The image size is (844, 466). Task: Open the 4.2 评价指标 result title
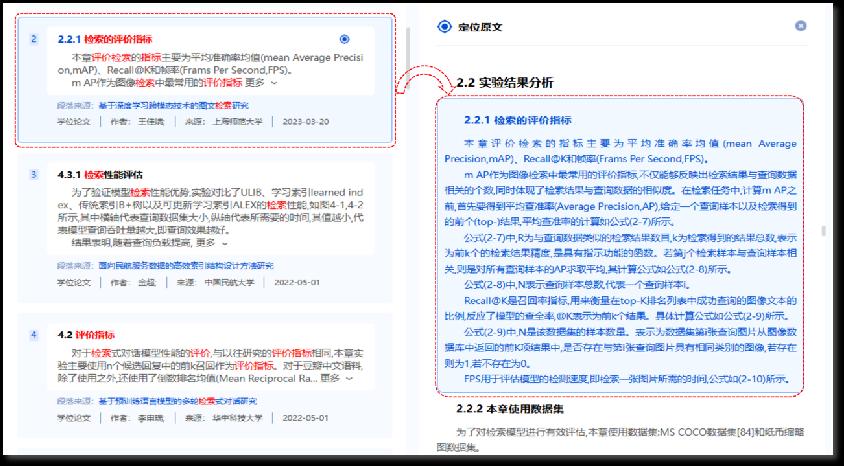[x=86, y=335]
